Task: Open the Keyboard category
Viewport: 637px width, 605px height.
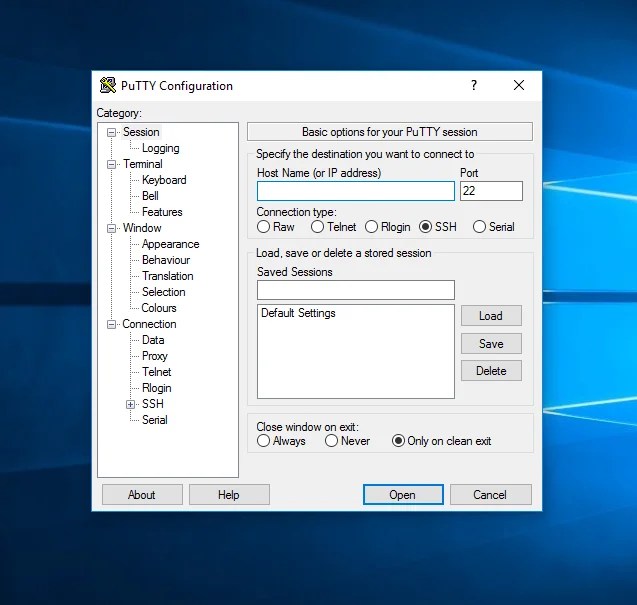Action: (164, 180)
